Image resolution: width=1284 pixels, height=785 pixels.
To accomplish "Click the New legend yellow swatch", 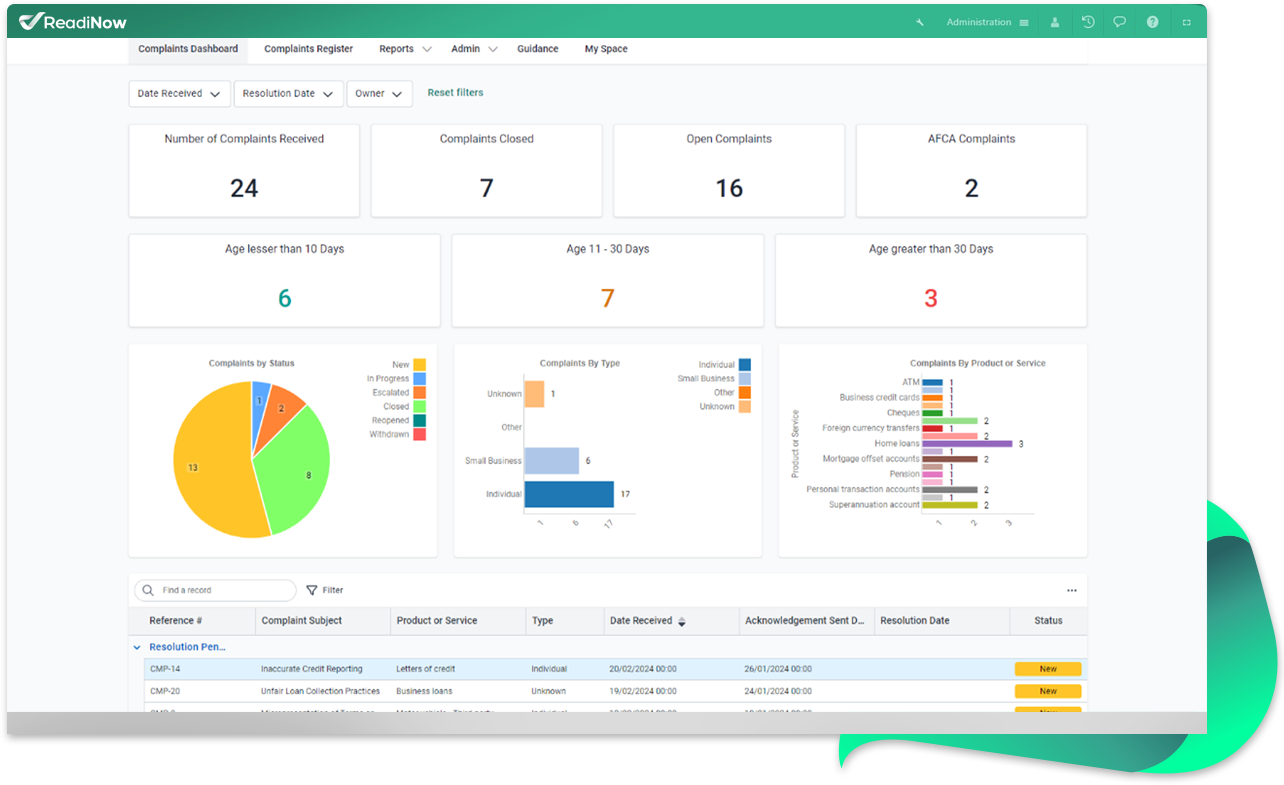I will pyautogui.click(x=420, y=365).
